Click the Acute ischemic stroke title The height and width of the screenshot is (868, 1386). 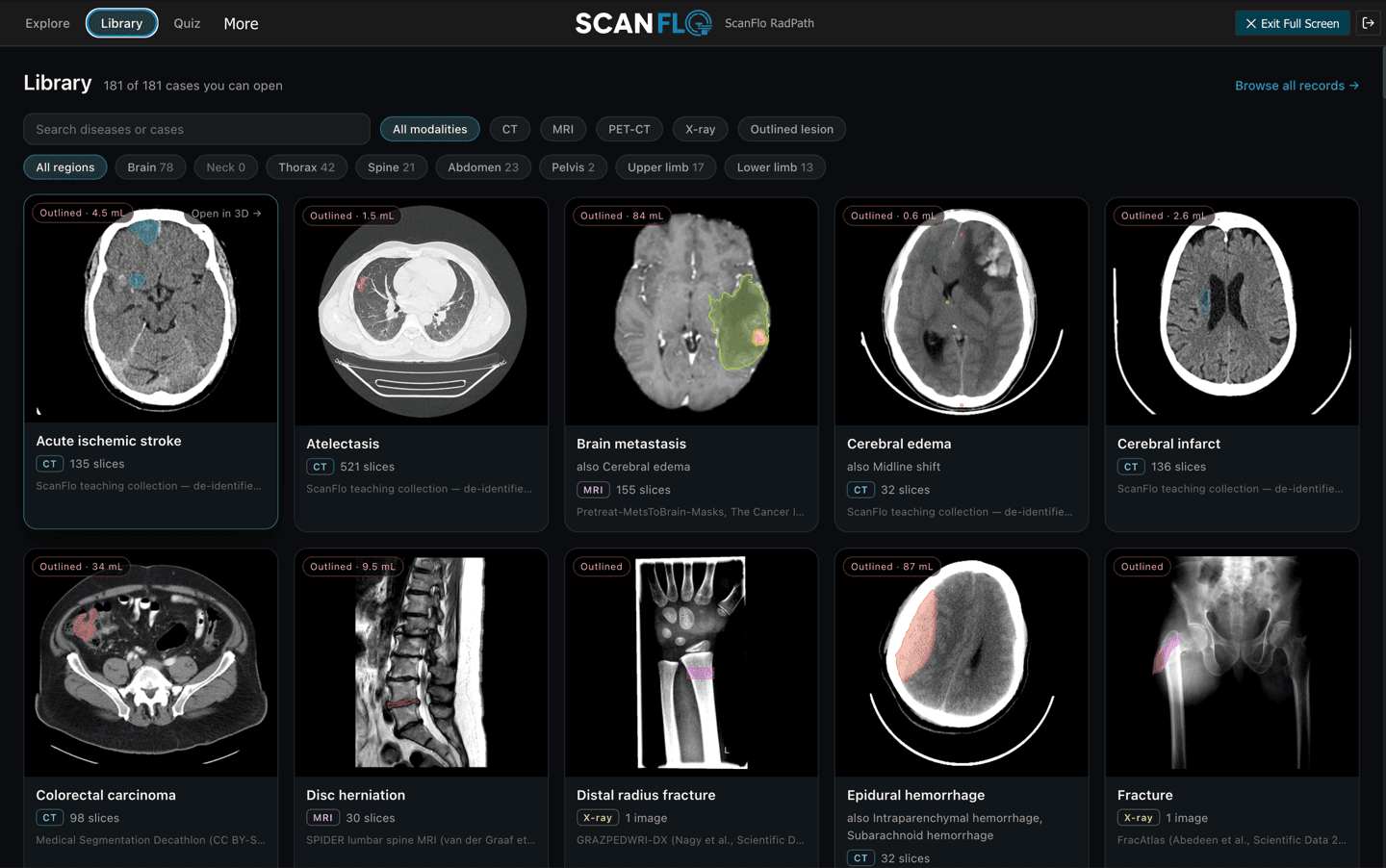(x=109, y=441)
